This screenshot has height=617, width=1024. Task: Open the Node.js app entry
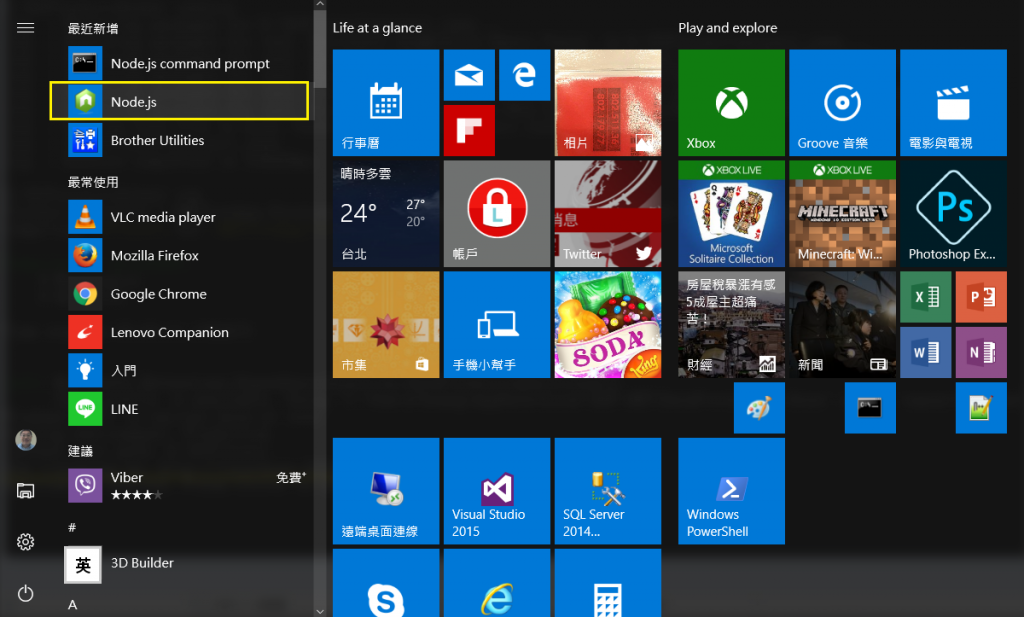[180, 101]
